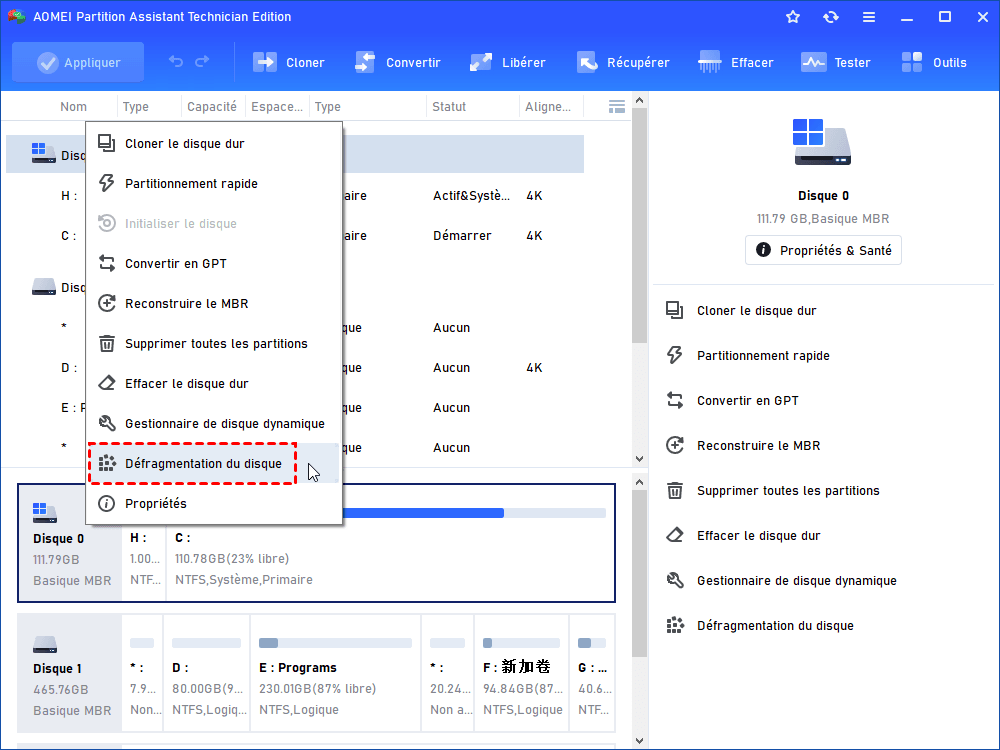Select the Disque 1 block in disk map
Viewport: 1000px width, 750px height.
tap(70, 673)
